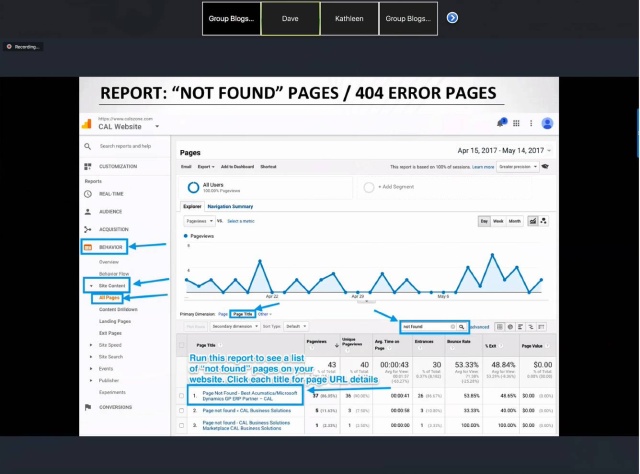Click Select a metric link
This screenshot has width=640, height=474.
[241, 221]
